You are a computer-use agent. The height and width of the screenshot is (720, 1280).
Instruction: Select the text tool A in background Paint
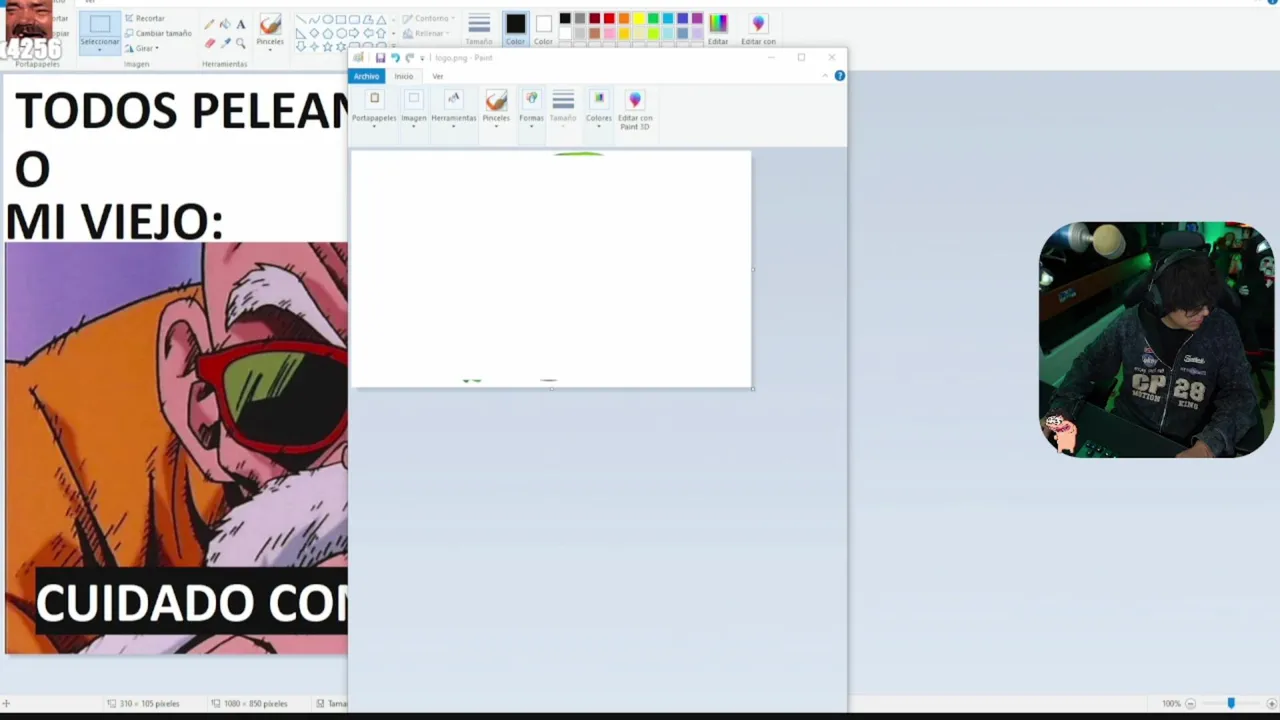coord(241,24)
